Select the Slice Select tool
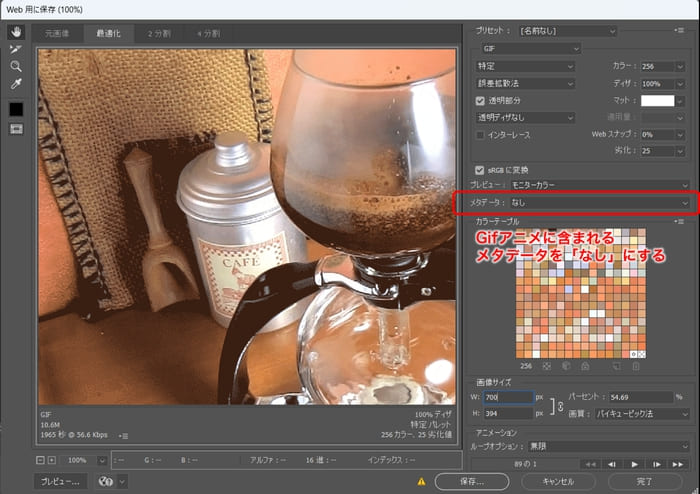The width and height of the screenshot is (700, 494). (16, 48)
